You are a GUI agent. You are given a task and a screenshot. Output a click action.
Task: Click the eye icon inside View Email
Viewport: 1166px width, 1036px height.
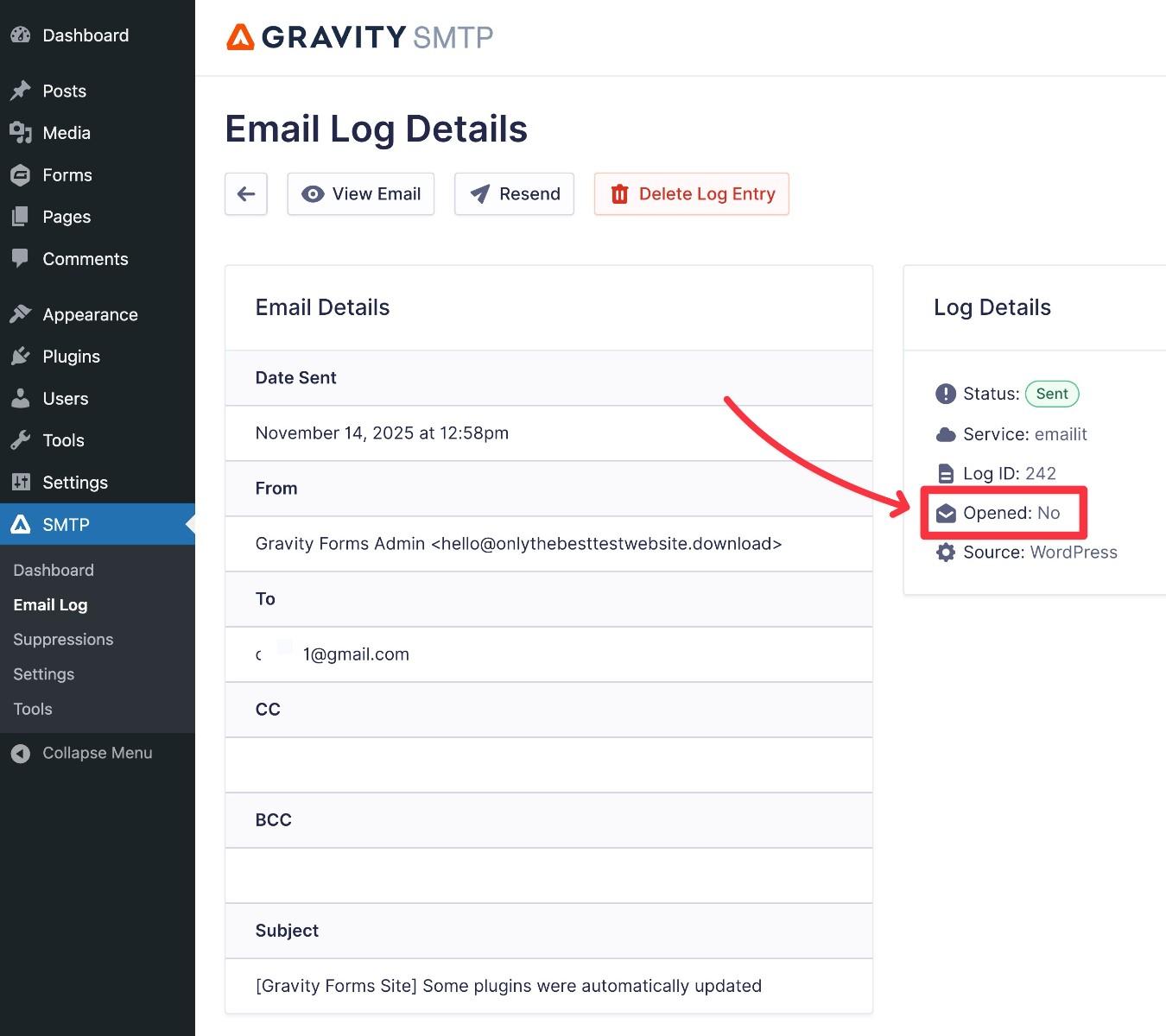(x=313, y=194)
